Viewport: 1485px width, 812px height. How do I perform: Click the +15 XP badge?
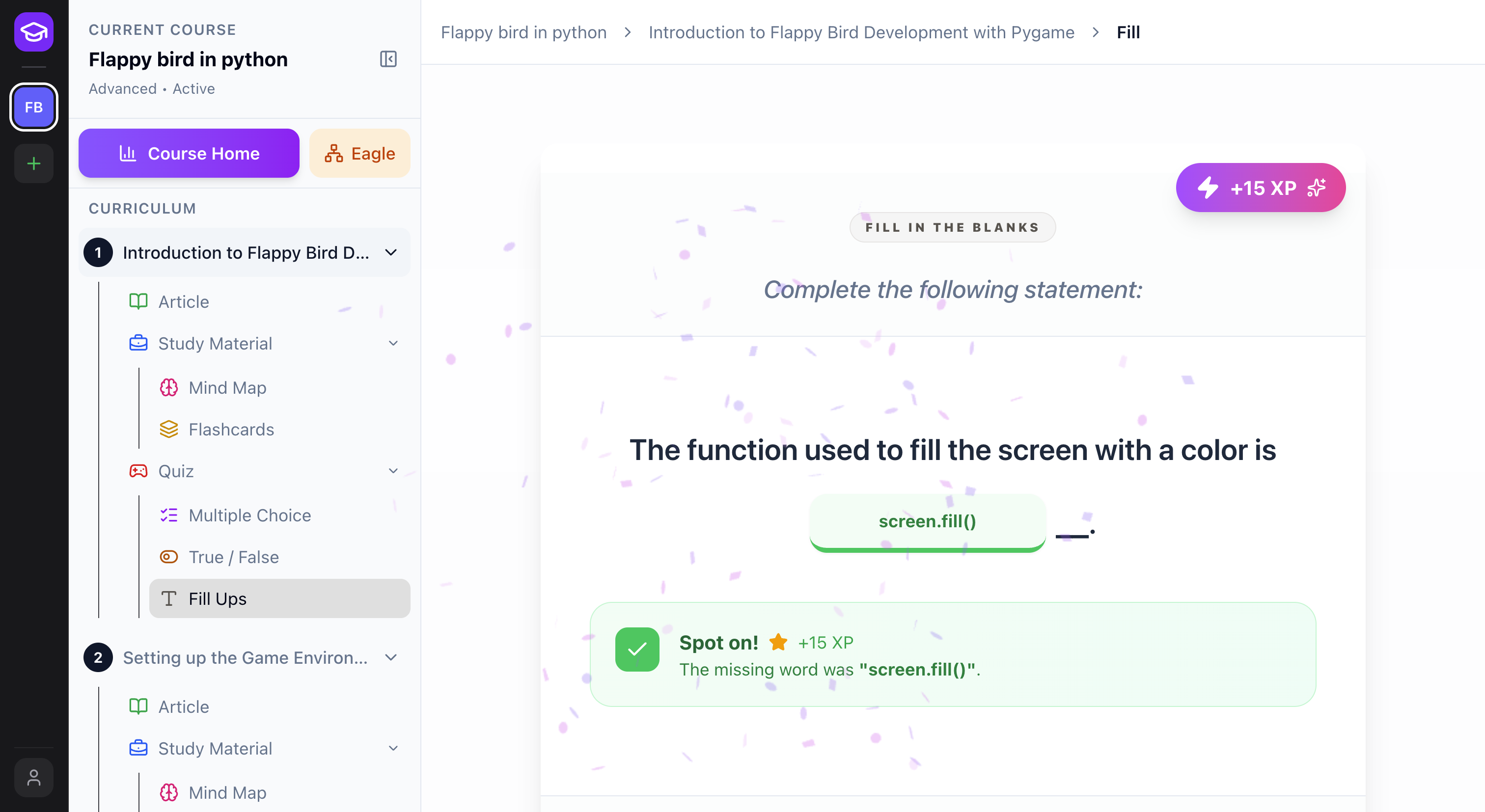point(1260,188)
